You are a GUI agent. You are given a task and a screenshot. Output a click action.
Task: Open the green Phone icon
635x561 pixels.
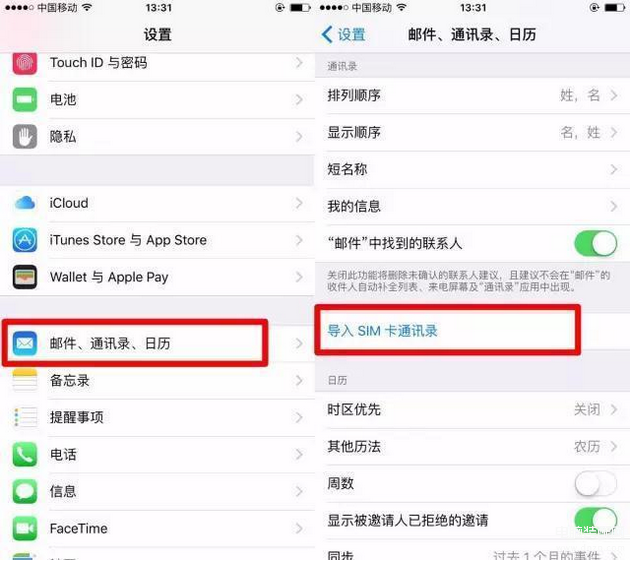coord(25,454)
